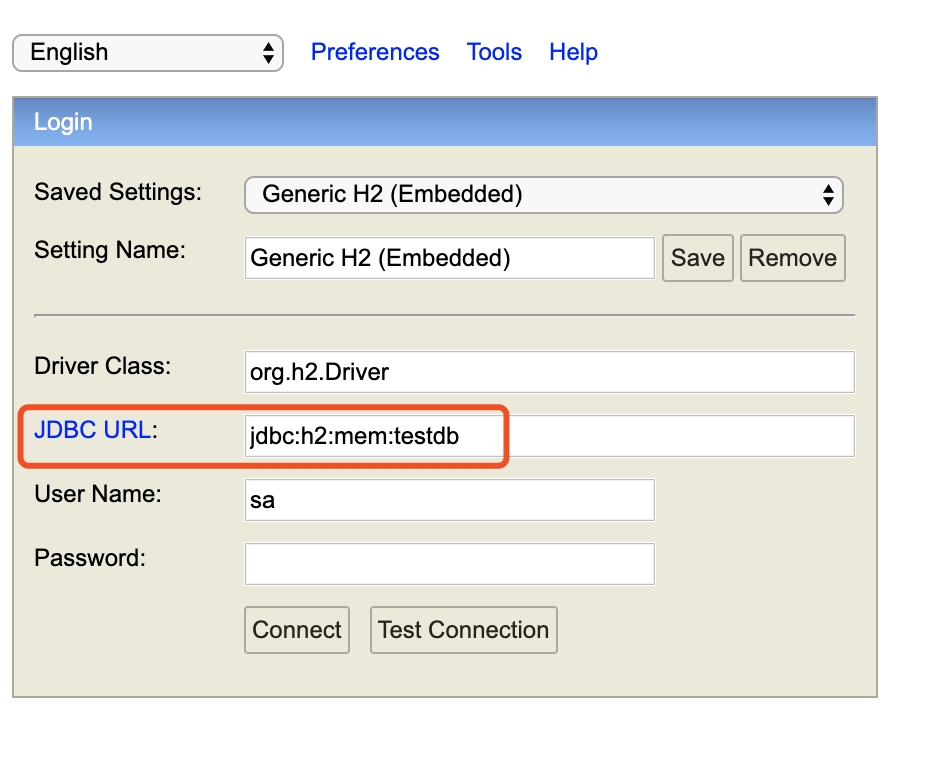Click the Save button

pyautogui.click(x=697, y=258)
